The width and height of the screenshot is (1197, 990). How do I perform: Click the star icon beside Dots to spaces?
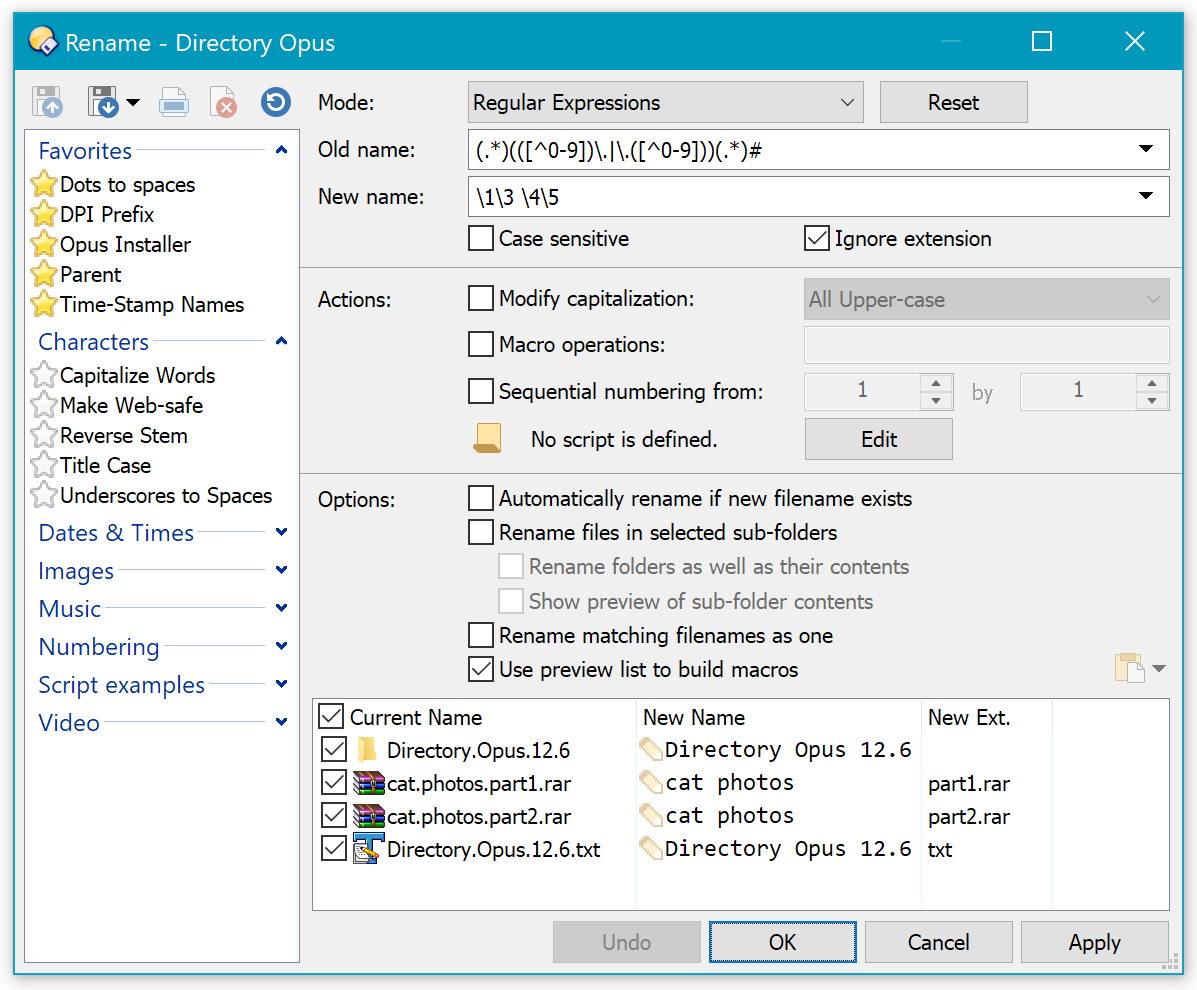tap(44, 184)
